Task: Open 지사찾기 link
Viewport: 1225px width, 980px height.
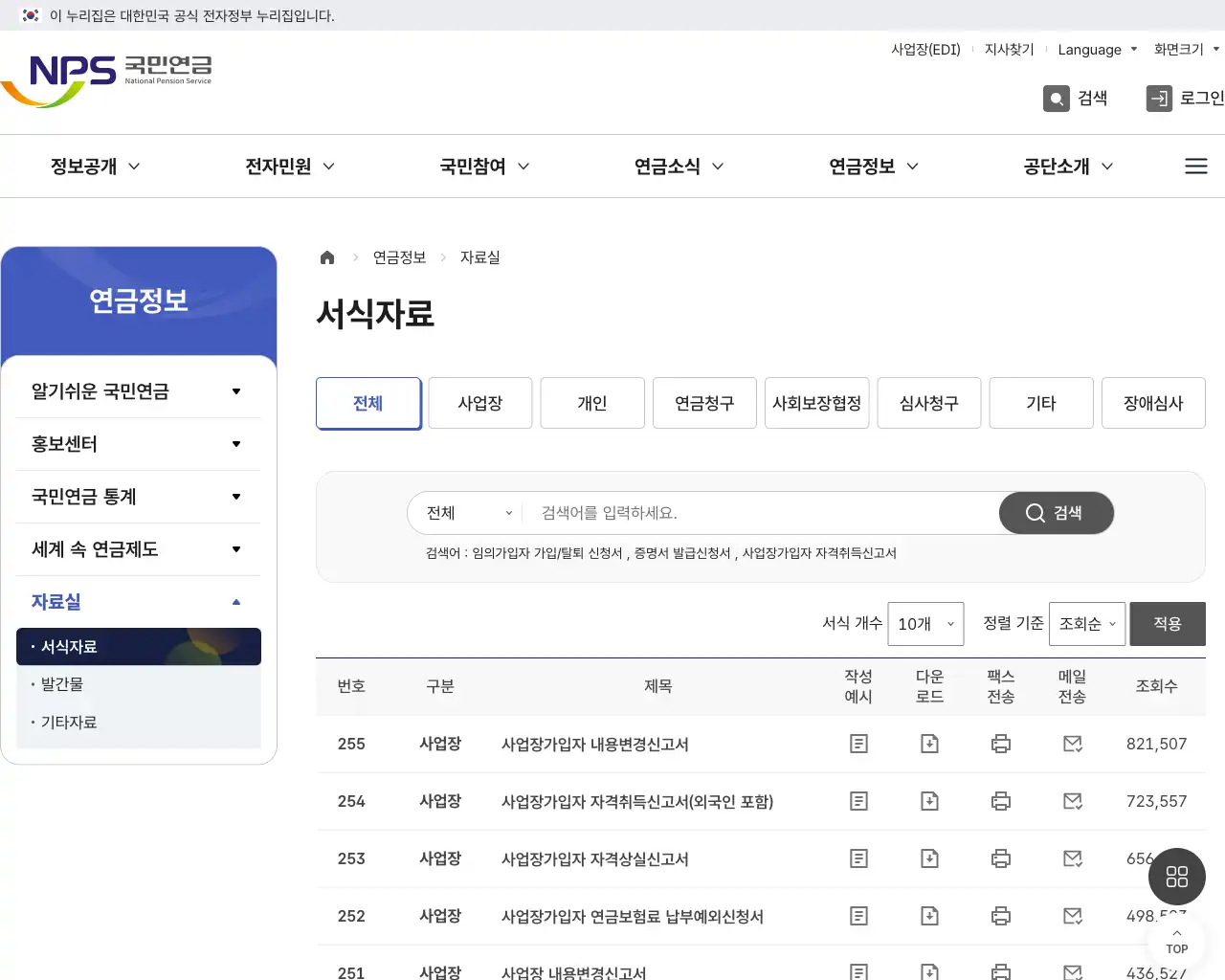Action: click(x=1010, y=50)
